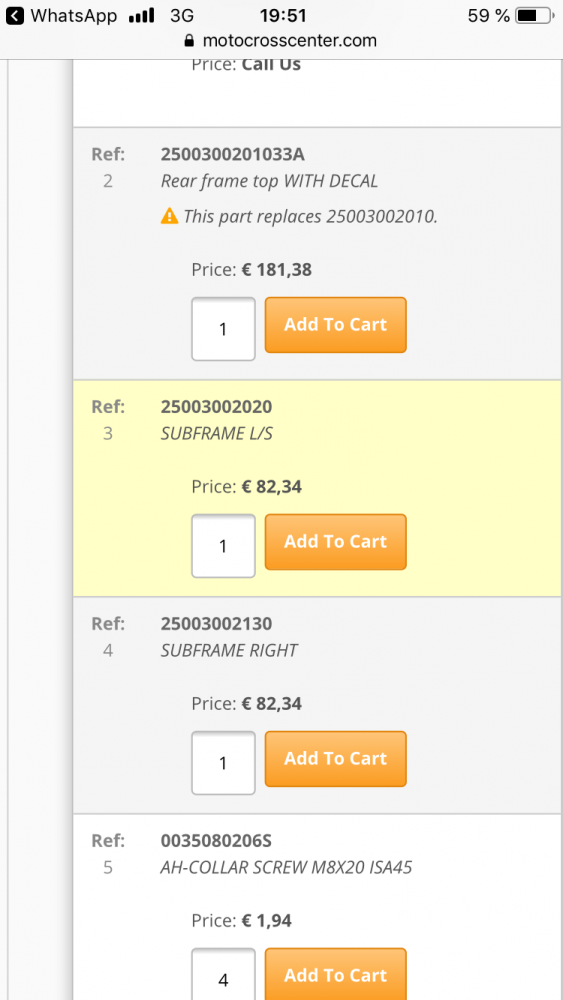
Task: Tap part number 25003002130
Action: 216,623
